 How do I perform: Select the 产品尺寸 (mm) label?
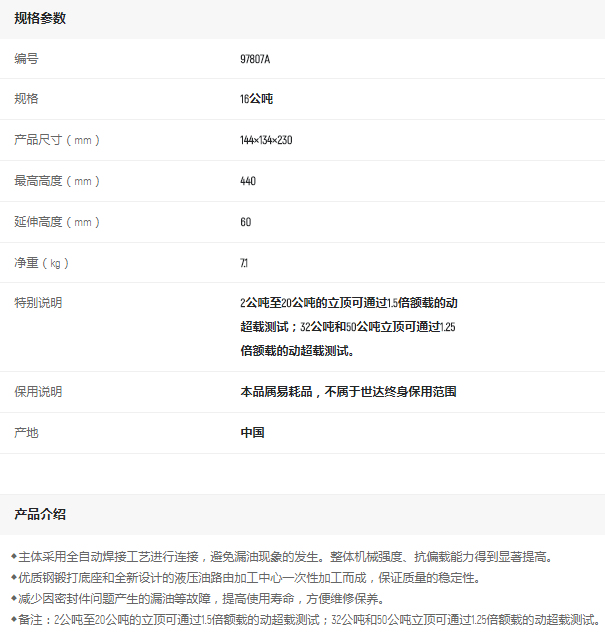click(x=57, y=140)
